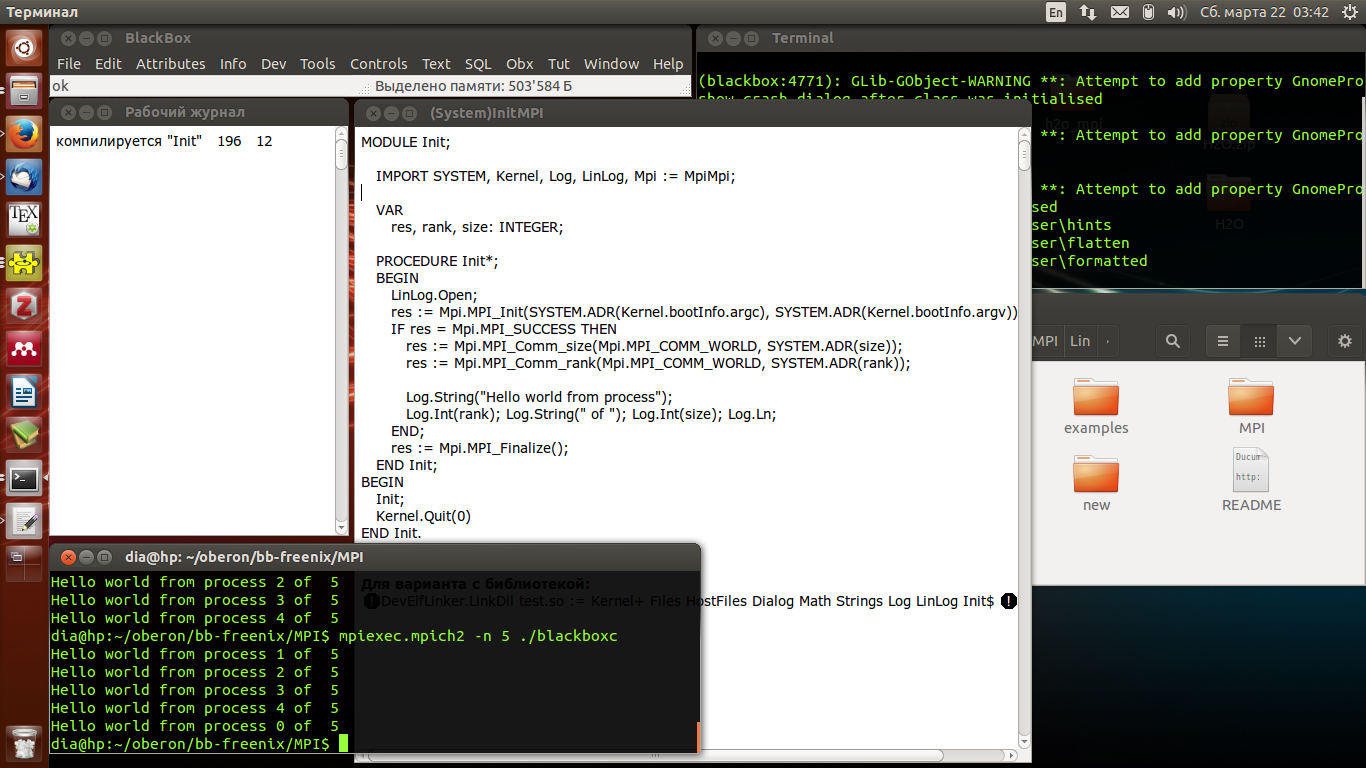Open LibreOffice Writer from the launcher
This screenshot has width=1366, height=768.
[x=24, y=392]
